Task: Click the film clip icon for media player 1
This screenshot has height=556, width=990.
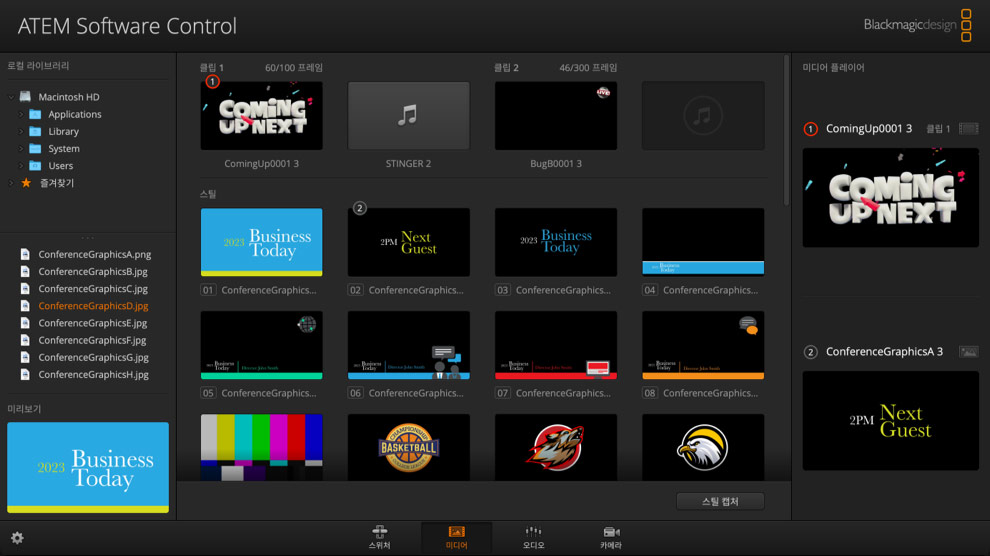Action: (967, 129)
